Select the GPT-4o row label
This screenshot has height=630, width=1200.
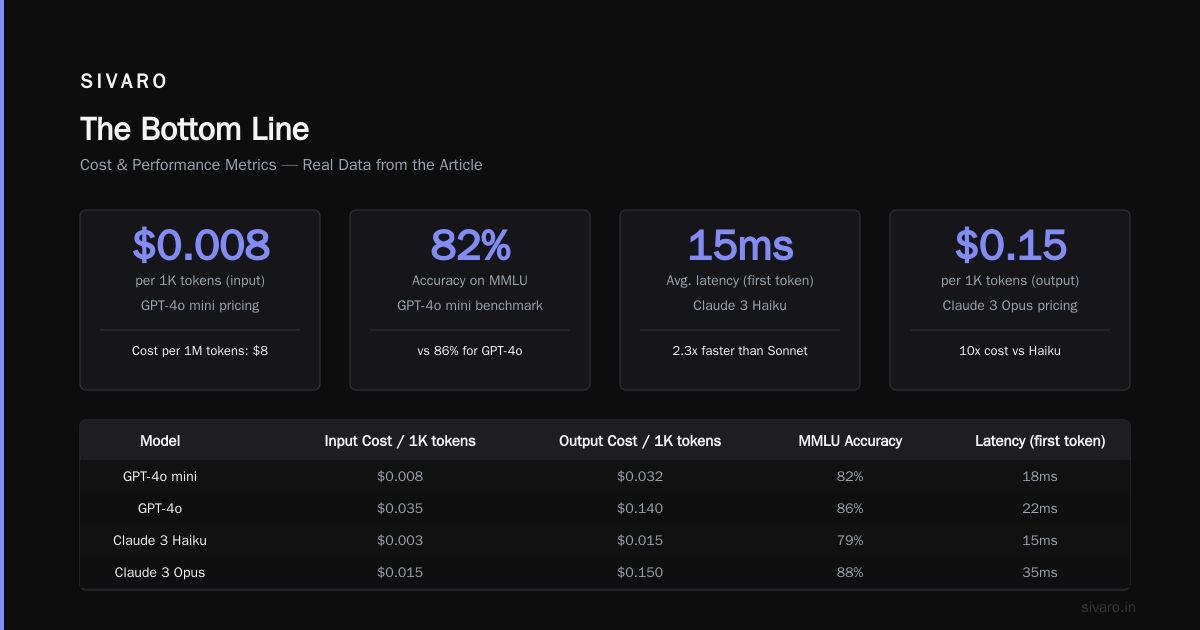tap(160, 508)
